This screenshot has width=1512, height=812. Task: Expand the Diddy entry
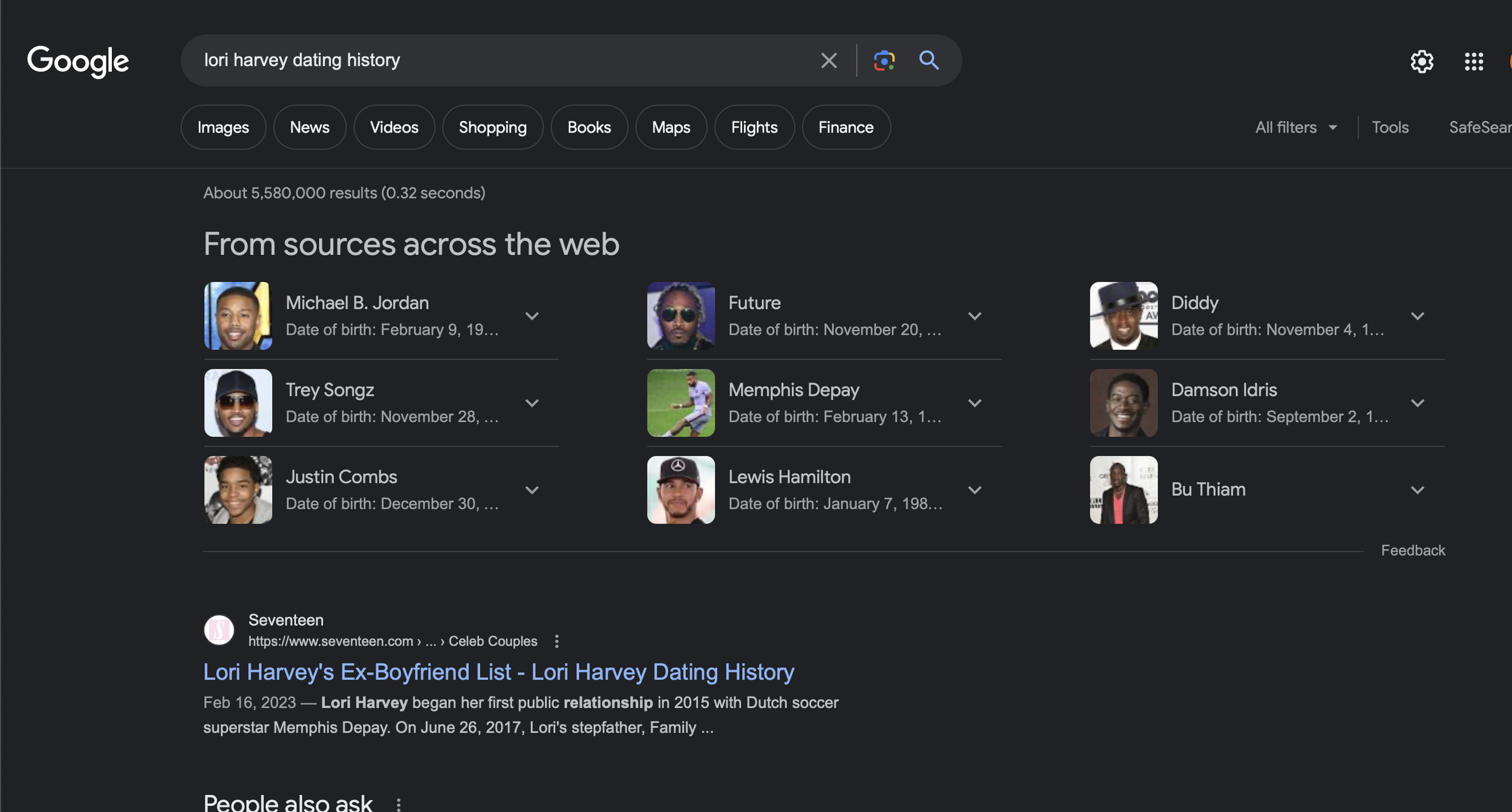tap(1417, 316)
